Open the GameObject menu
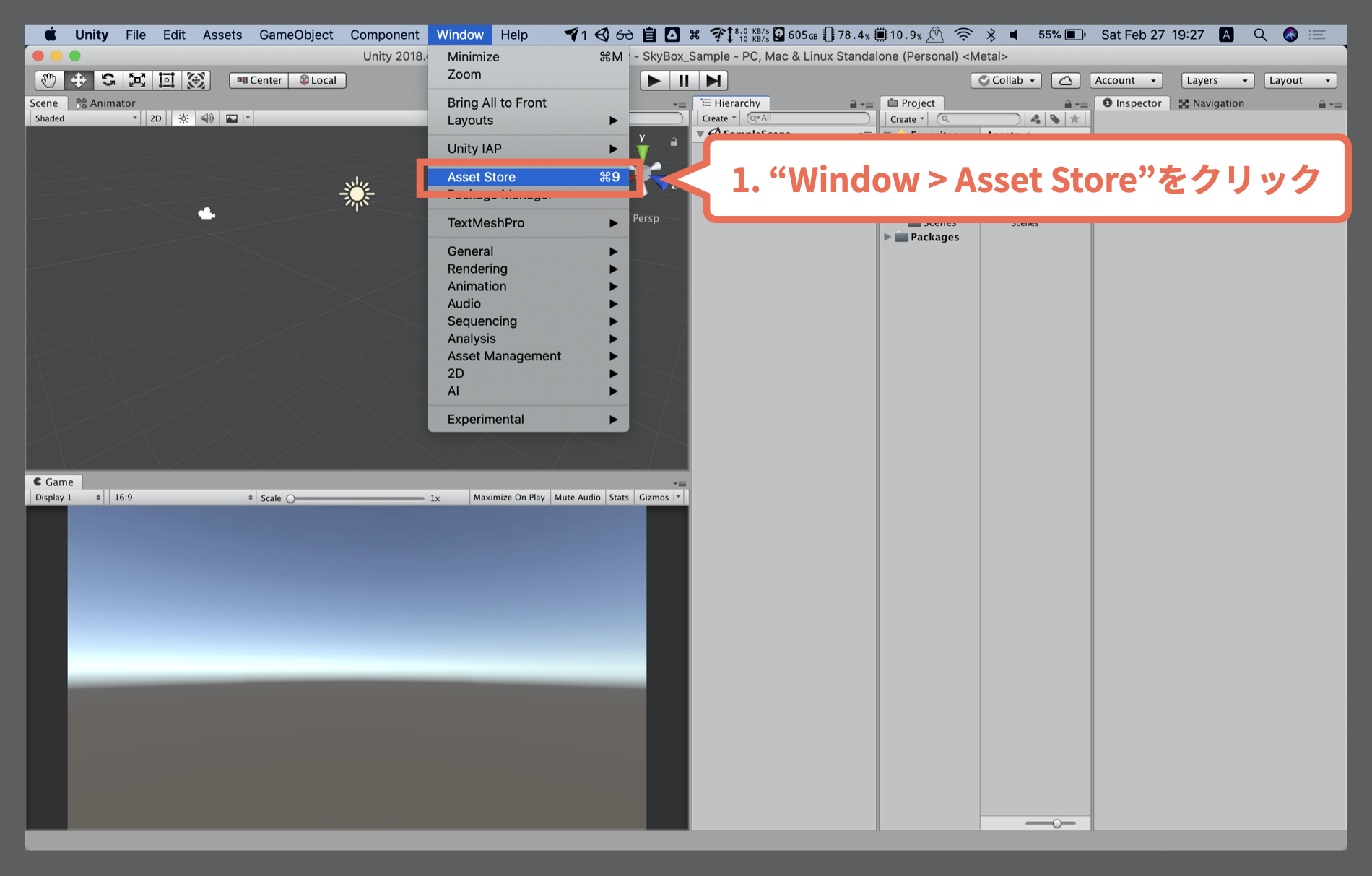 click(x=296, y=35)
